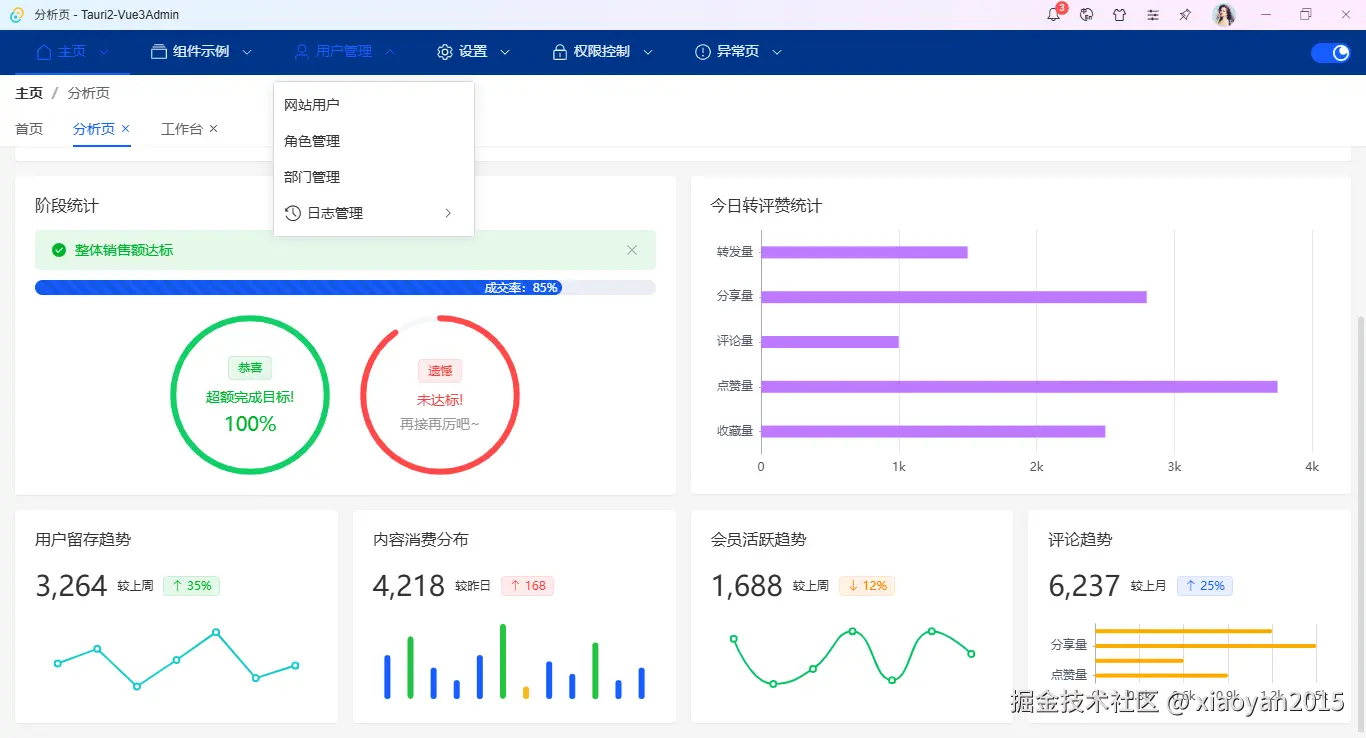Click the green 100% progress circle
The image size is (1366, 738).
click(250, 395)
